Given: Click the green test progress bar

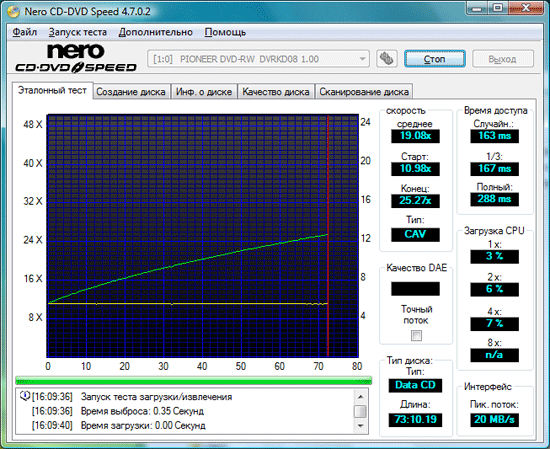Looking at the screenshot, I should pos(194,381).
